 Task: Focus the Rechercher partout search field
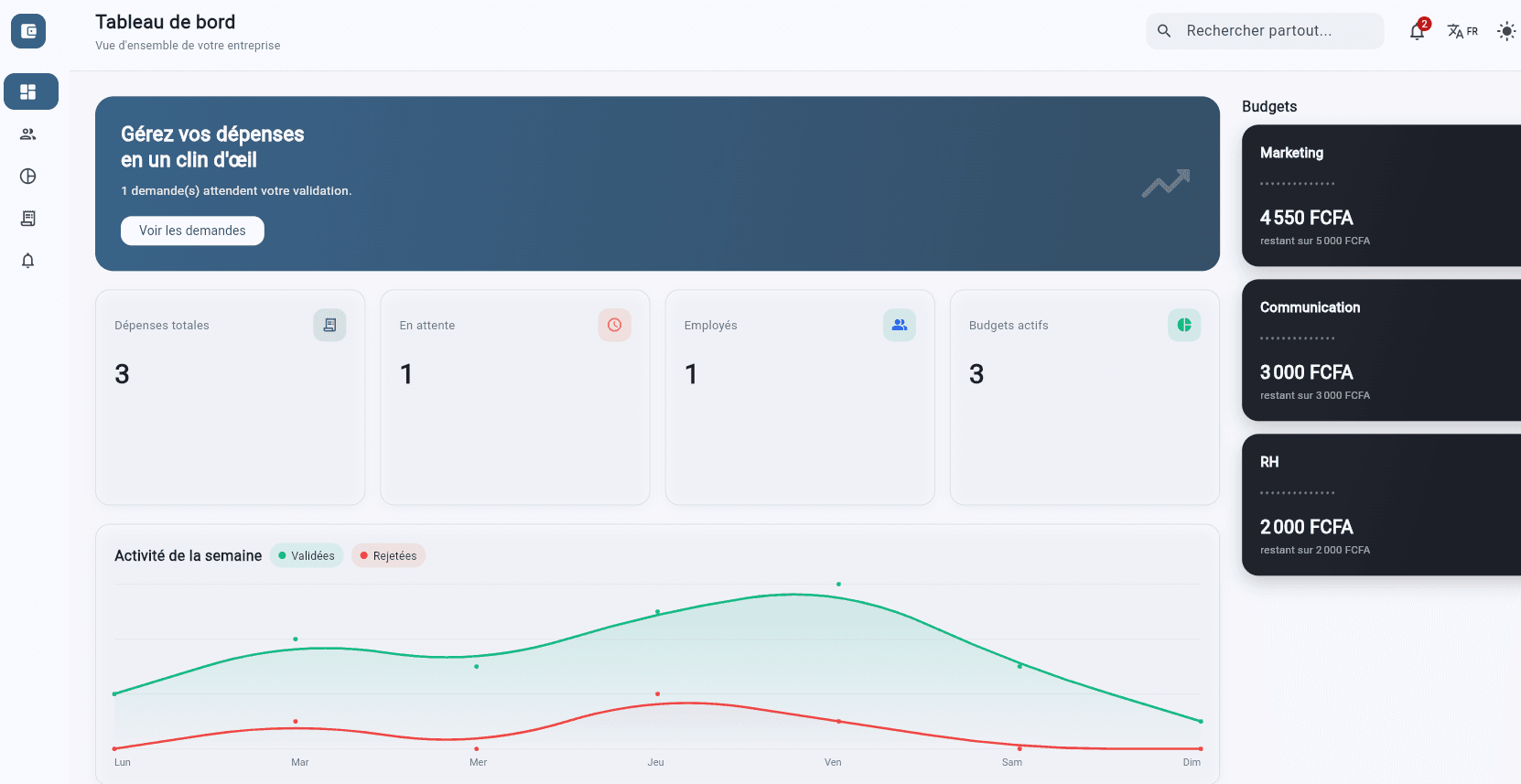point(1265,31)
